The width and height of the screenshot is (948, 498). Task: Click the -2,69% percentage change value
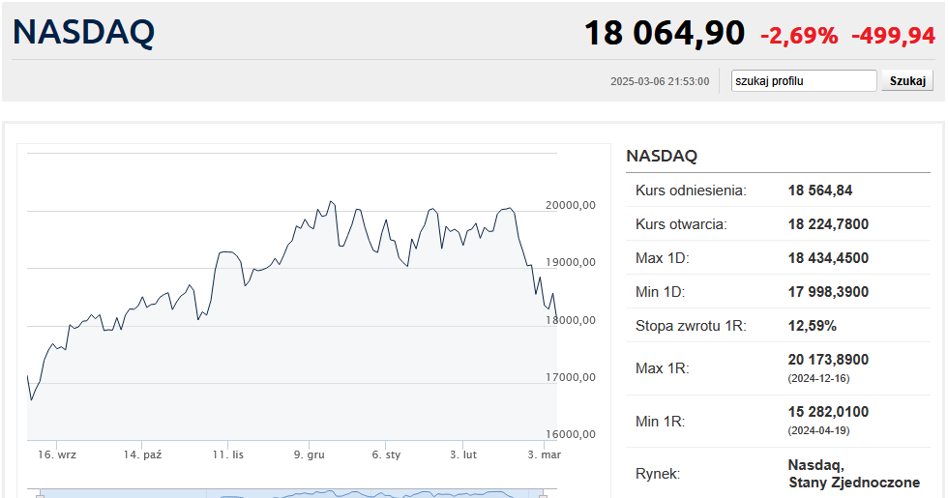pyautogui.click(x=799, y=36)
